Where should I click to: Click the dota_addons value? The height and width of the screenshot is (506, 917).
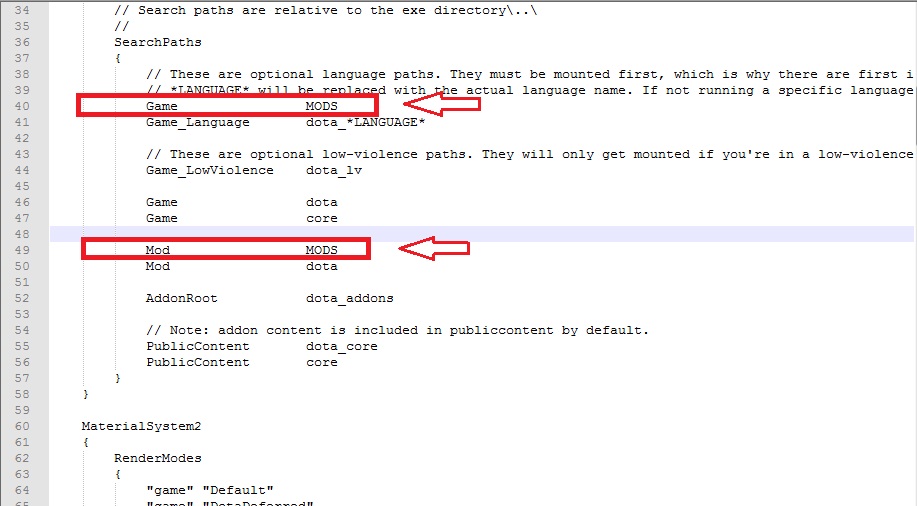350,298
